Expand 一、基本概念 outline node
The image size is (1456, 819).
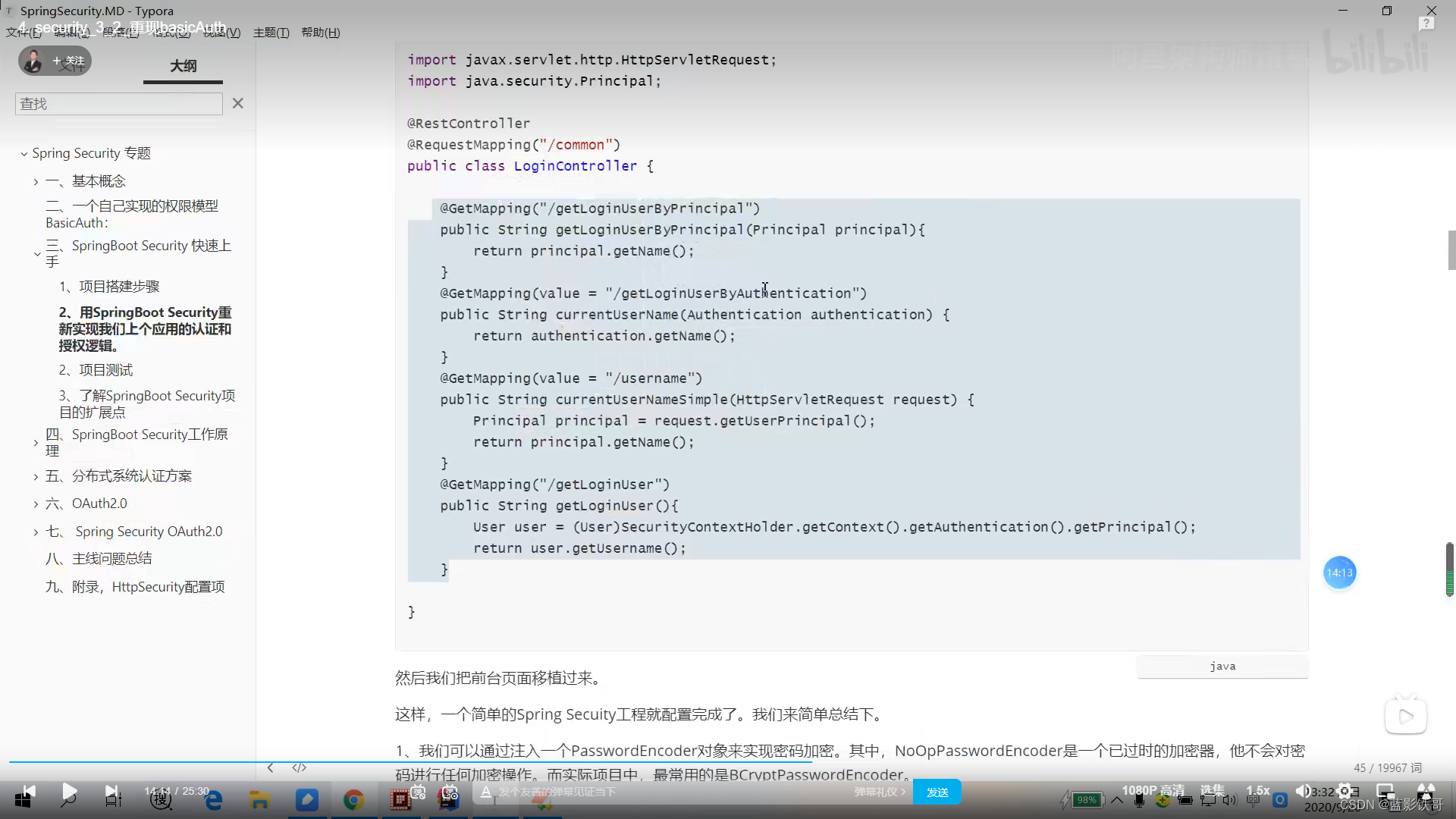click(x=36, y=182)
